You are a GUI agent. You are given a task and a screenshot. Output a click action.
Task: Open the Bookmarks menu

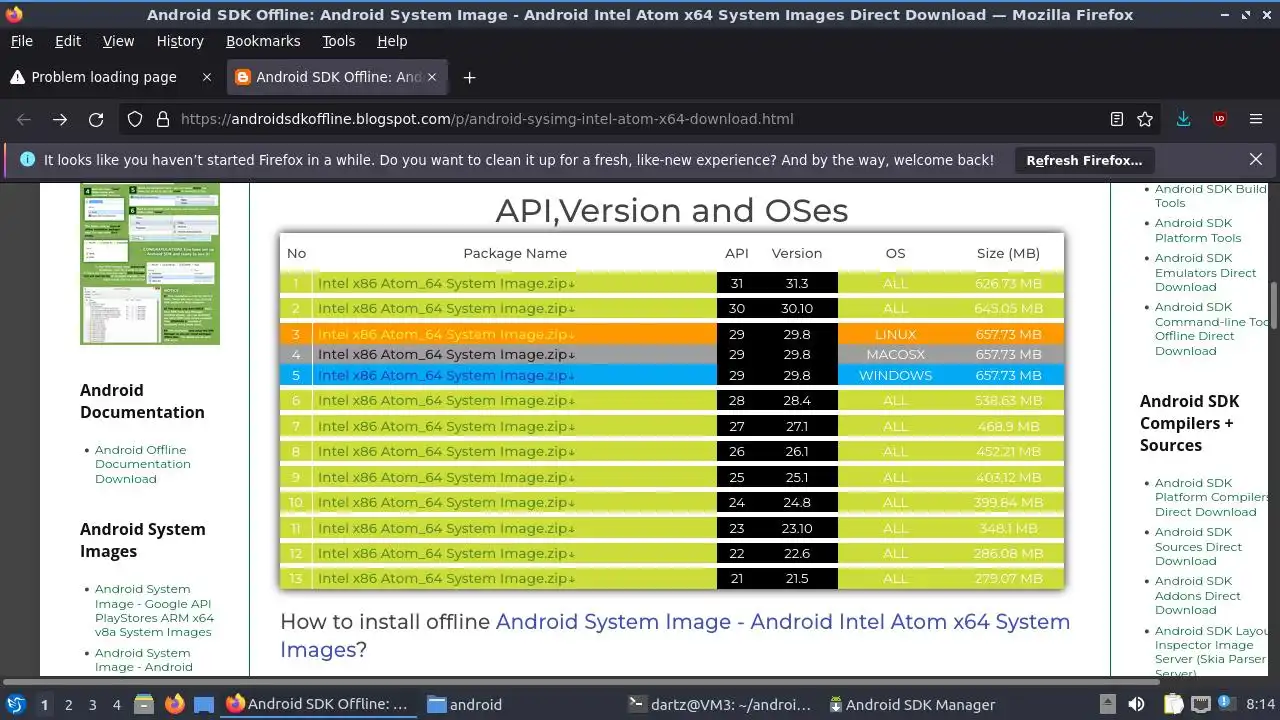click(263, 41)
